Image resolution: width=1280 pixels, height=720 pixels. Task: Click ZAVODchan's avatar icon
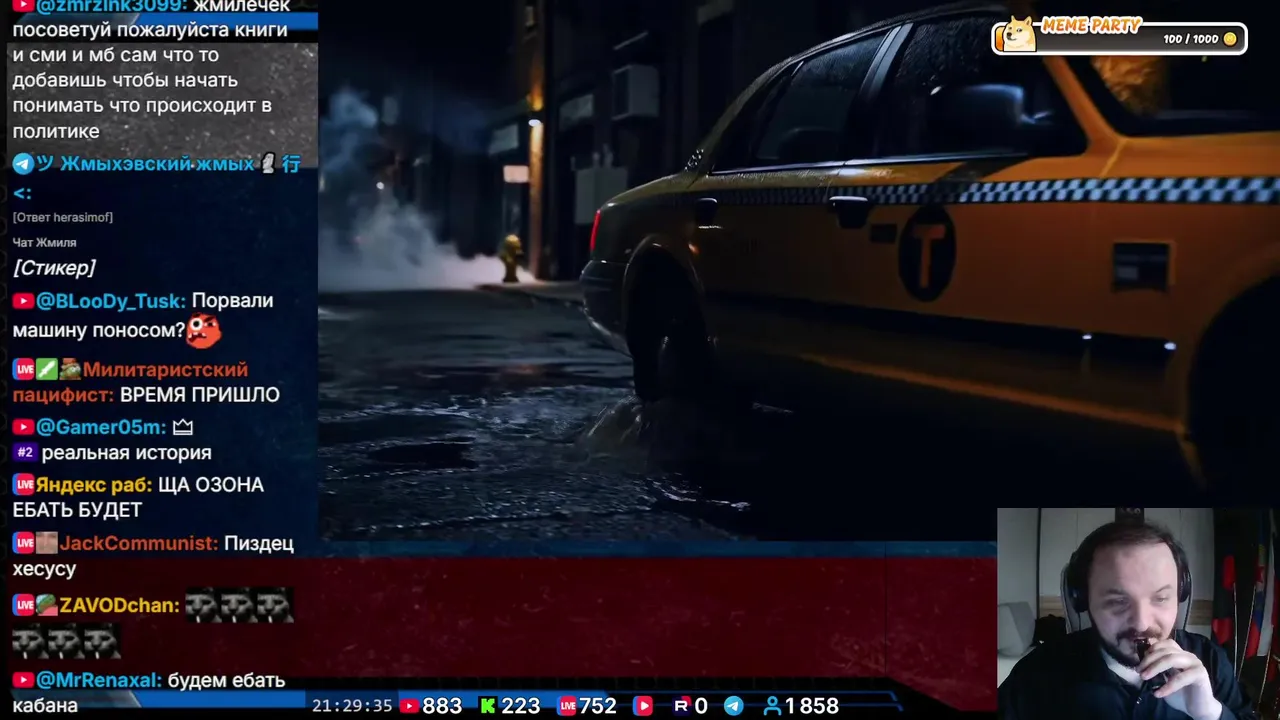[x=47, y=605]
